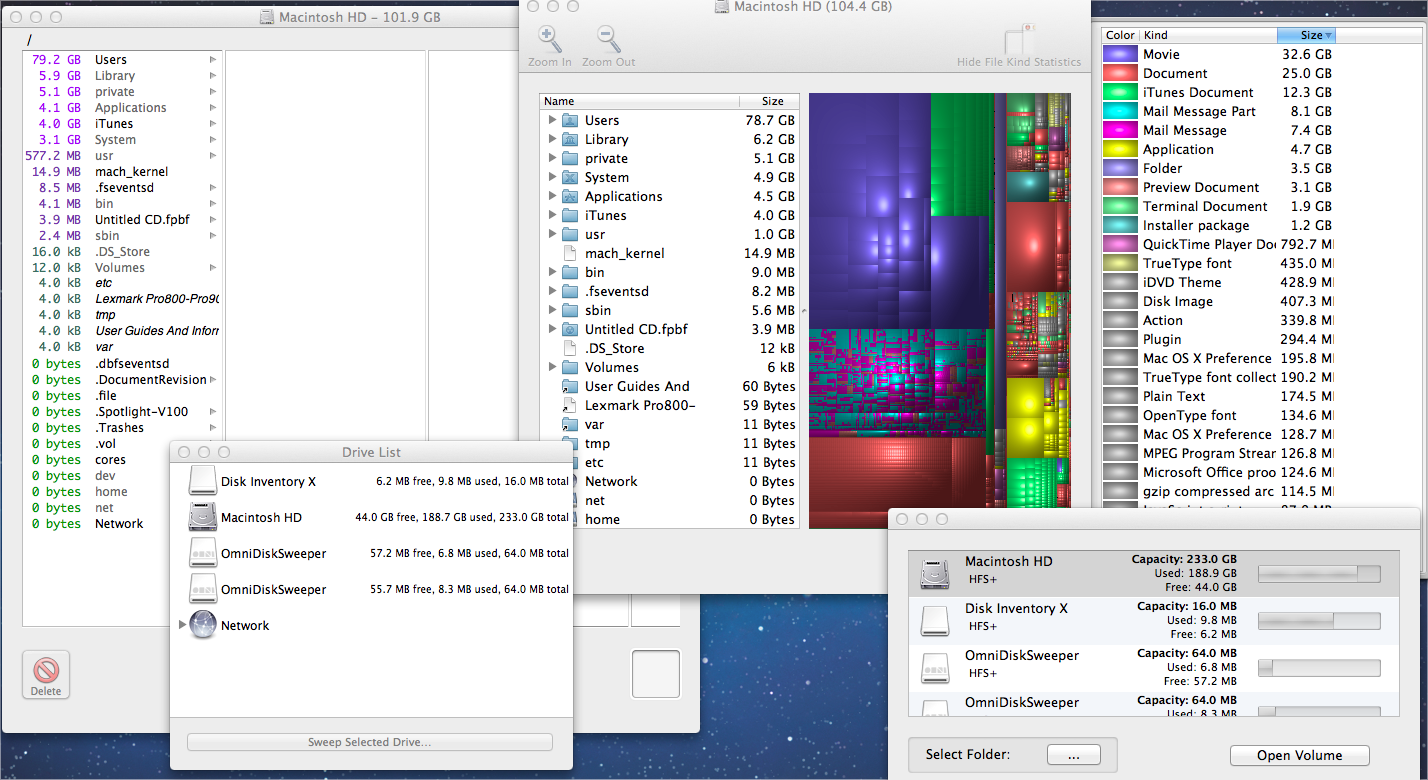Screen dimensions: 1428x780
Task: Expand usr folder triangle in Disk Inventory tree
Action: click(552, 234)
